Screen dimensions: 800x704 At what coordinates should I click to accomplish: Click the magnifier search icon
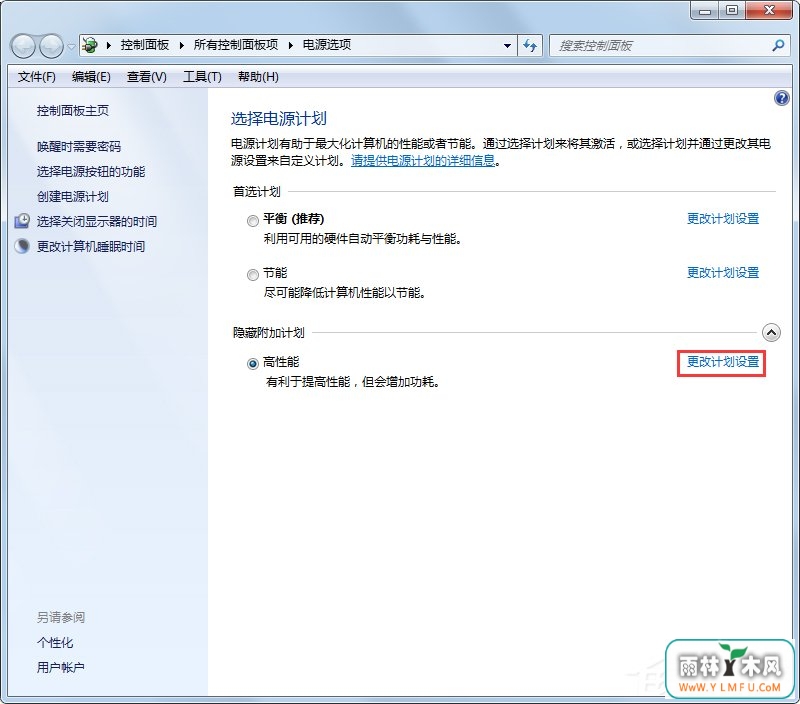pos(778,45)
